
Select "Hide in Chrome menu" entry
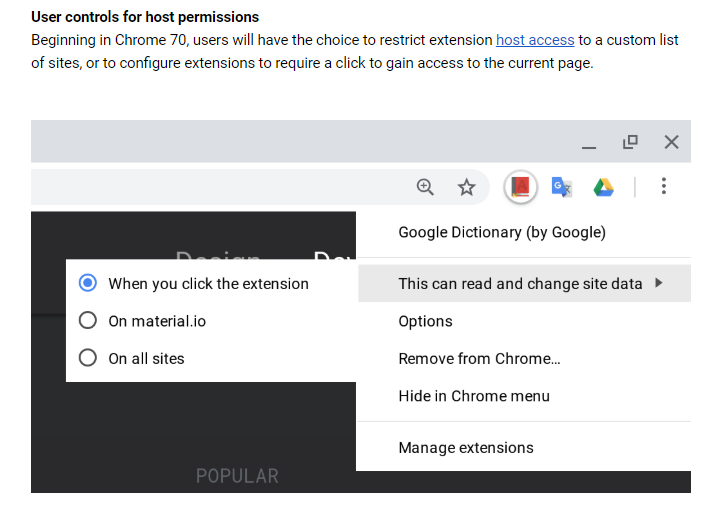(x=474, y=396)
